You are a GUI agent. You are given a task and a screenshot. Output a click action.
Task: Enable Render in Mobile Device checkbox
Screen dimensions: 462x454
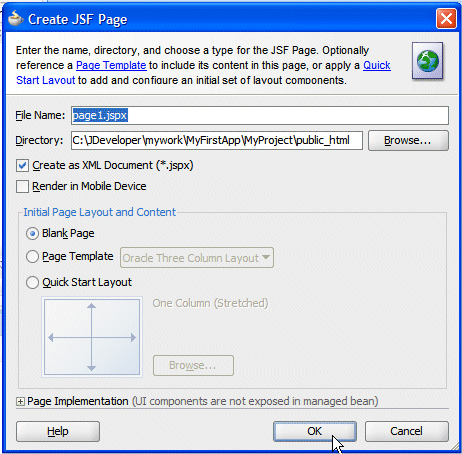click(x=22, y=186)
